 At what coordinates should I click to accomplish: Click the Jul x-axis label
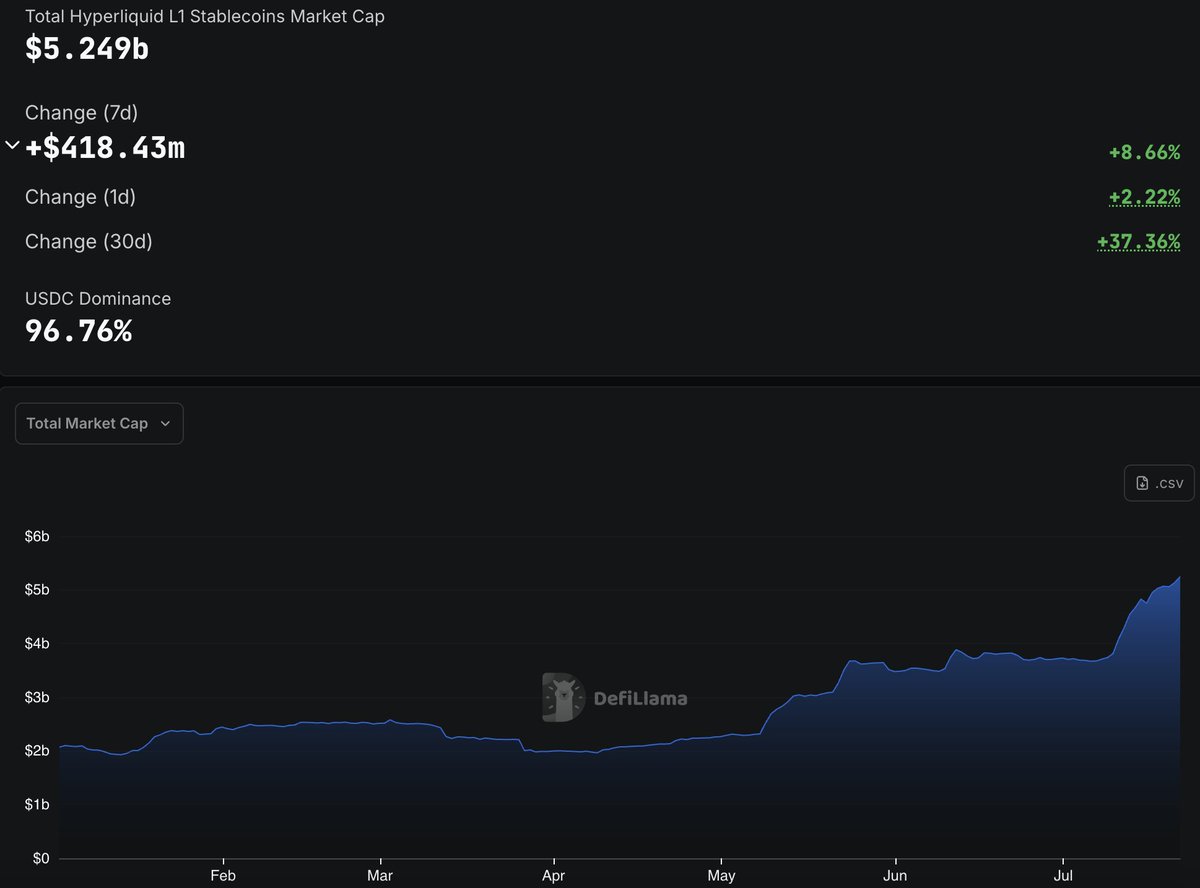(x=1064, y=874)
